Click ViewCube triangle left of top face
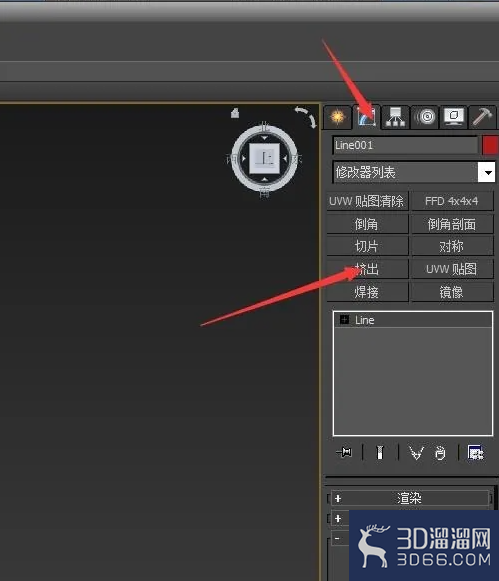Image resolution: width=499 pixels, height=581 pixels. click(x=244, y=158)
